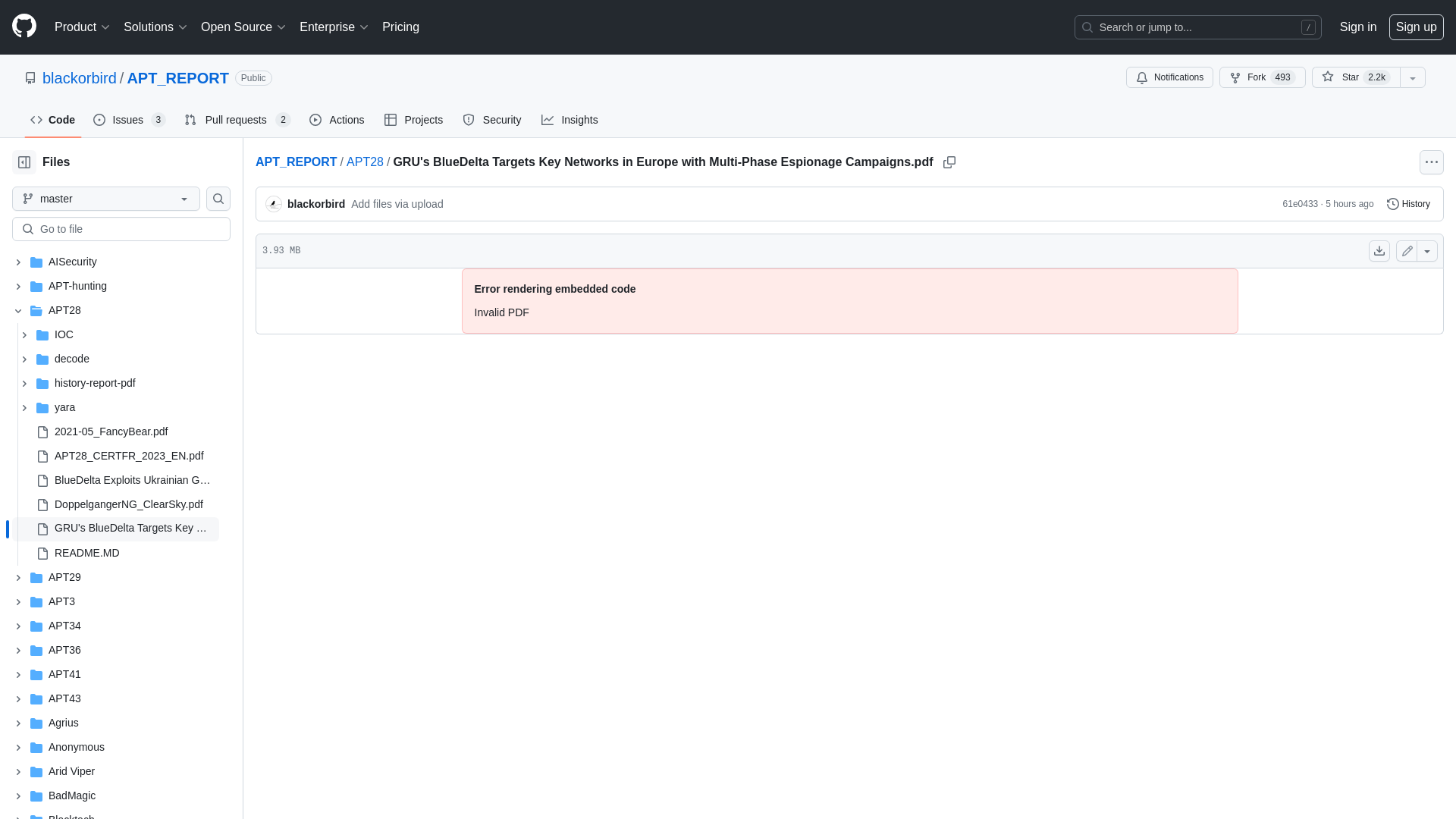Star the APT_REPORT repository
The height and width of the screenshot is (819, 1456).
tap(1356, 77)
